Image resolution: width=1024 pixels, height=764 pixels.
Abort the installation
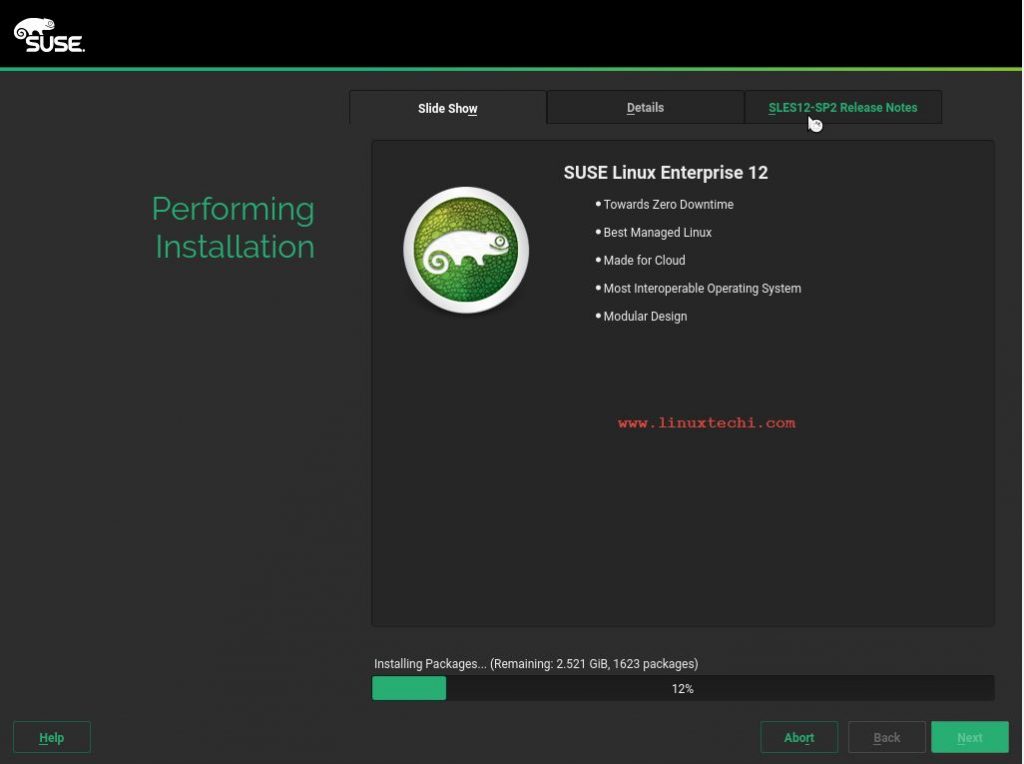point(799,737)
